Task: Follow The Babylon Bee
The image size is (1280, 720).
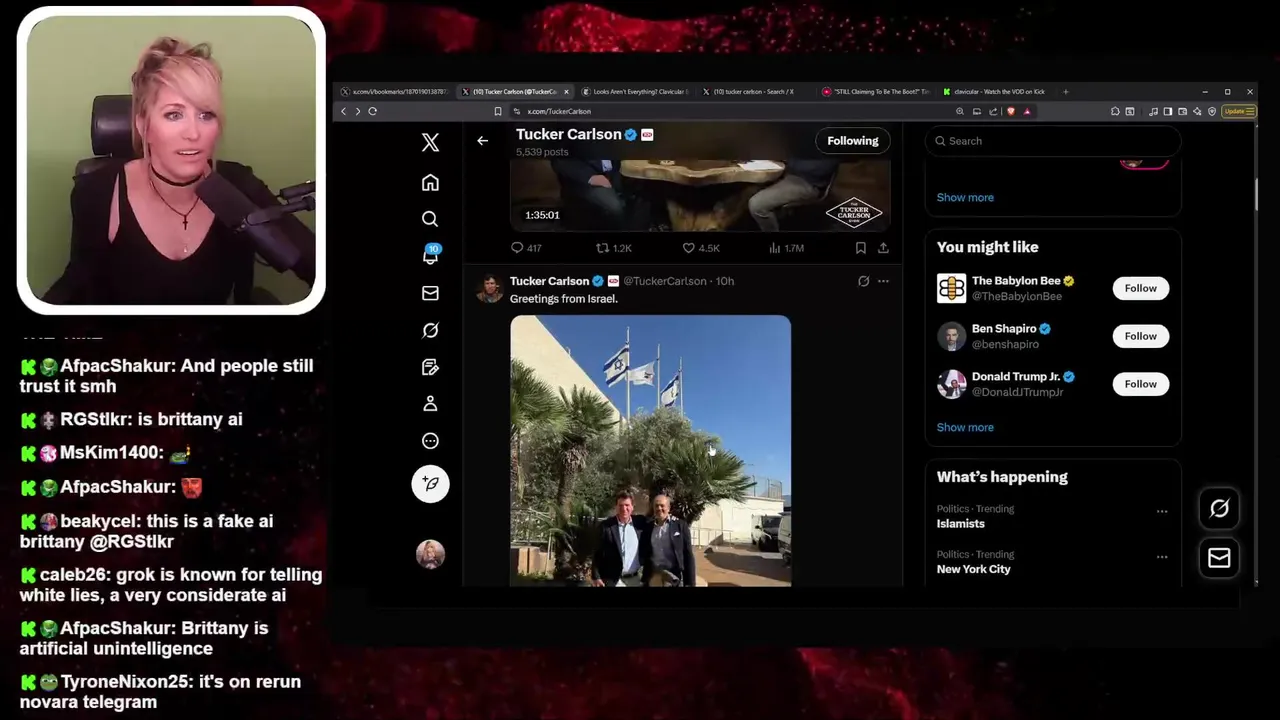Action: click(1140, 288)
